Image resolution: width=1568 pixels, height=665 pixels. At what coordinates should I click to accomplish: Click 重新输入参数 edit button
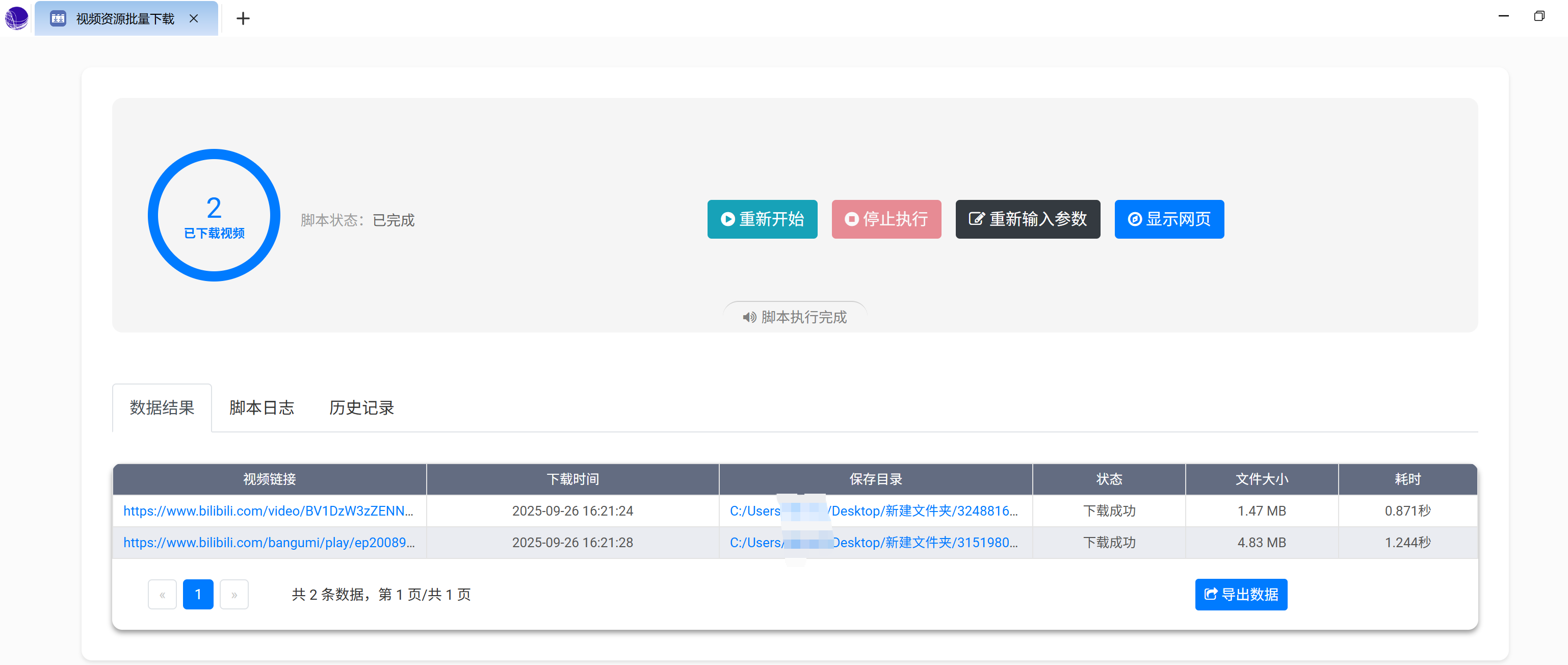tap(1028, 219)
